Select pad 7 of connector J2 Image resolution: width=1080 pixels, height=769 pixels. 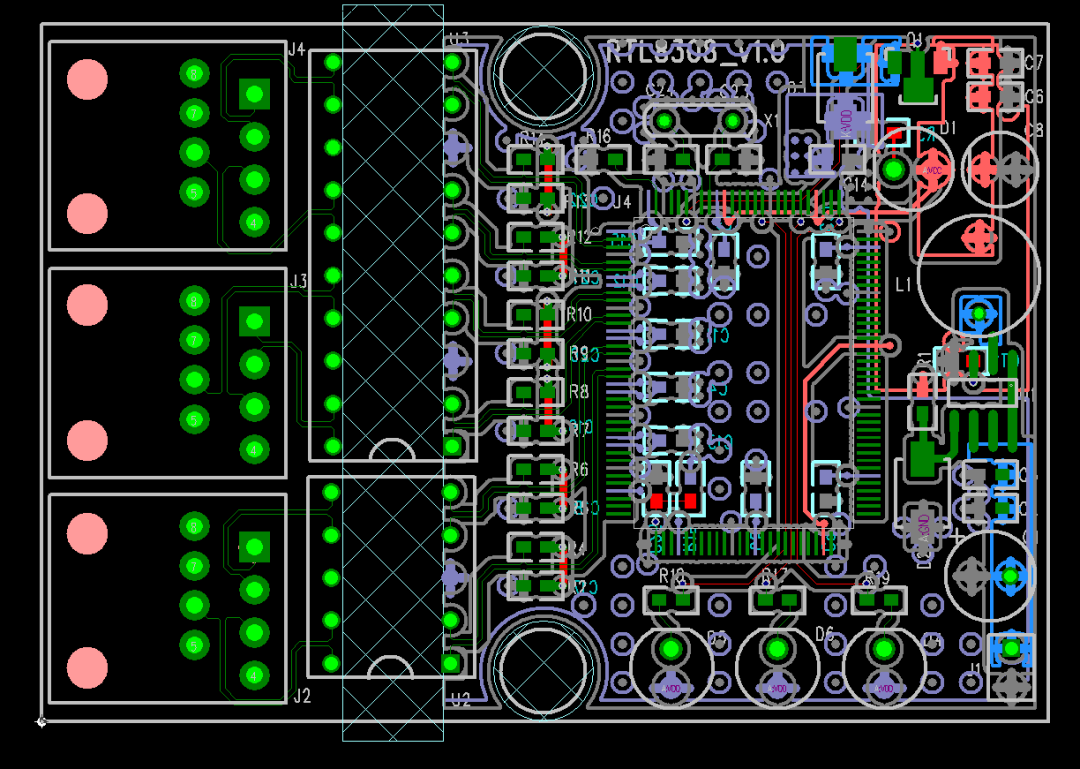(194, 566)
